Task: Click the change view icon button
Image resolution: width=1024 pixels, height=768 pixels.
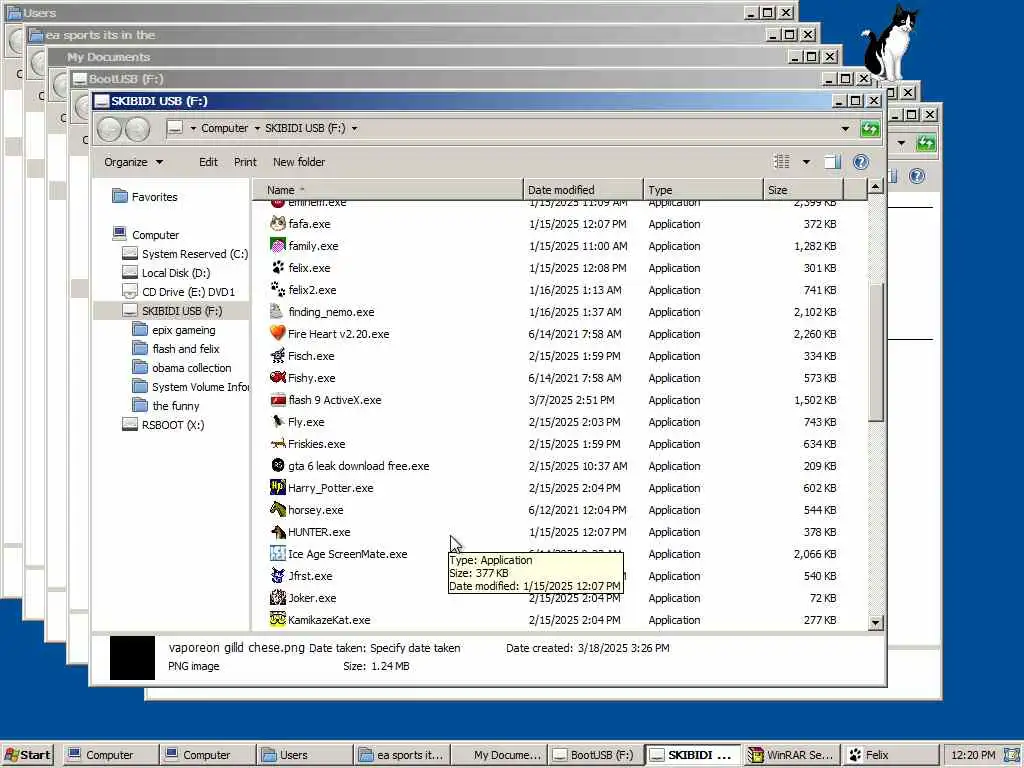Action: tap(782, 162)
